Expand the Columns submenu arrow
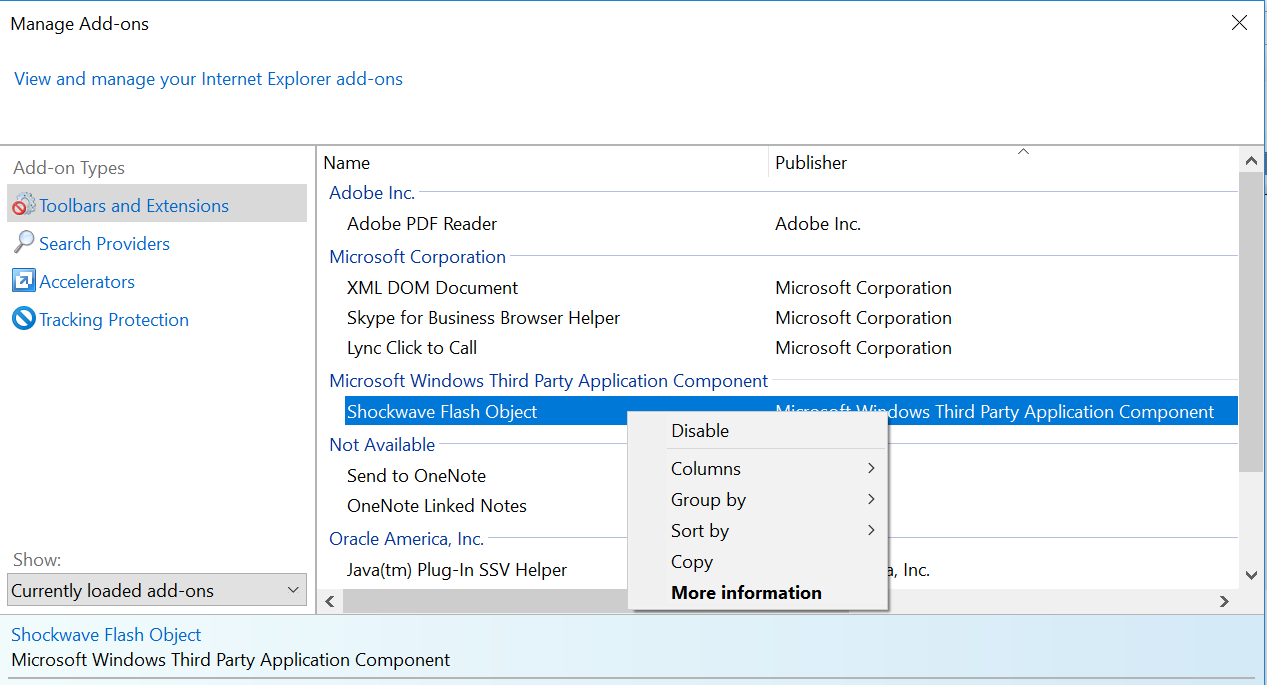This screenshot has height=685, width=1267. (x=871, y=468)
